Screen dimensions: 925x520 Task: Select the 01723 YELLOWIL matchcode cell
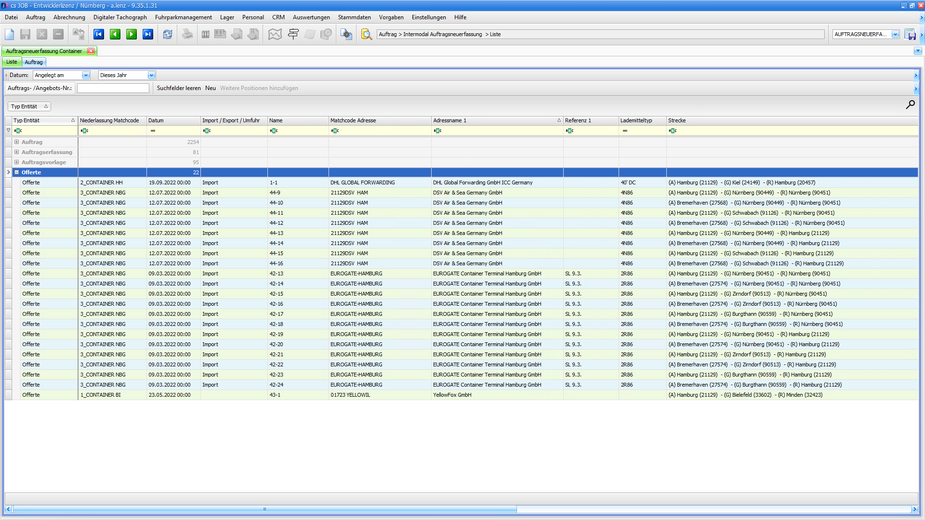click(380, 395)
